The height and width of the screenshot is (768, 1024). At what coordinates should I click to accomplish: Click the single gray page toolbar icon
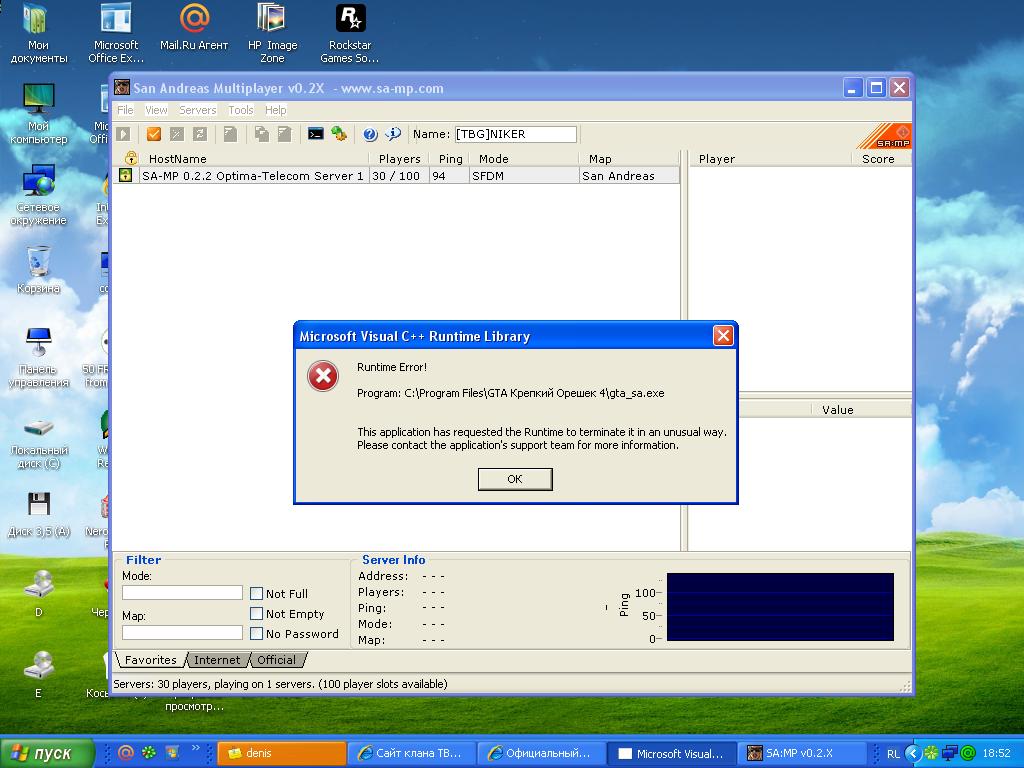click(230, 134)
